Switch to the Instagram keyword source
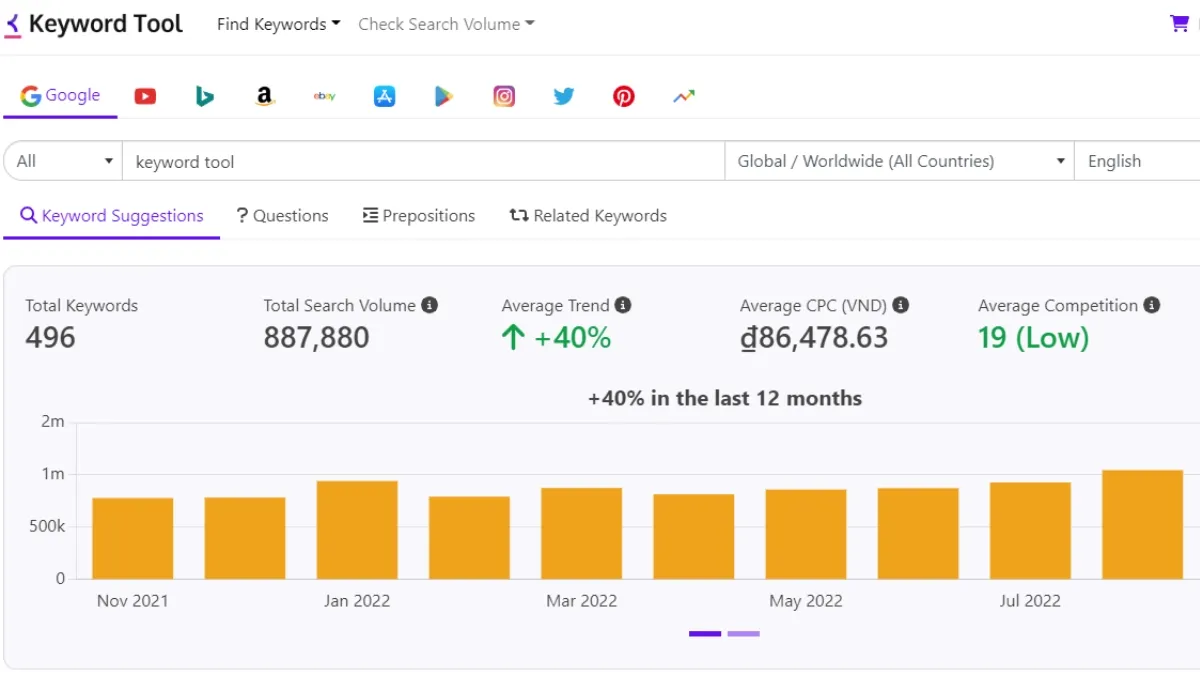This screenshot has height=675, width=1200. pyautogui.click(x=504, y=95)
